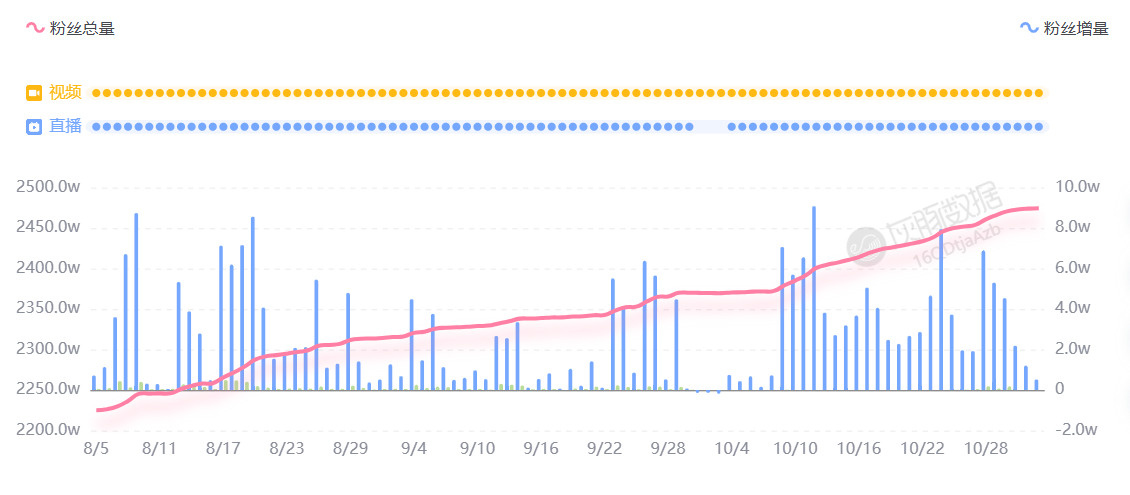Click the 10.0w label on right axis

[1078, 187]
